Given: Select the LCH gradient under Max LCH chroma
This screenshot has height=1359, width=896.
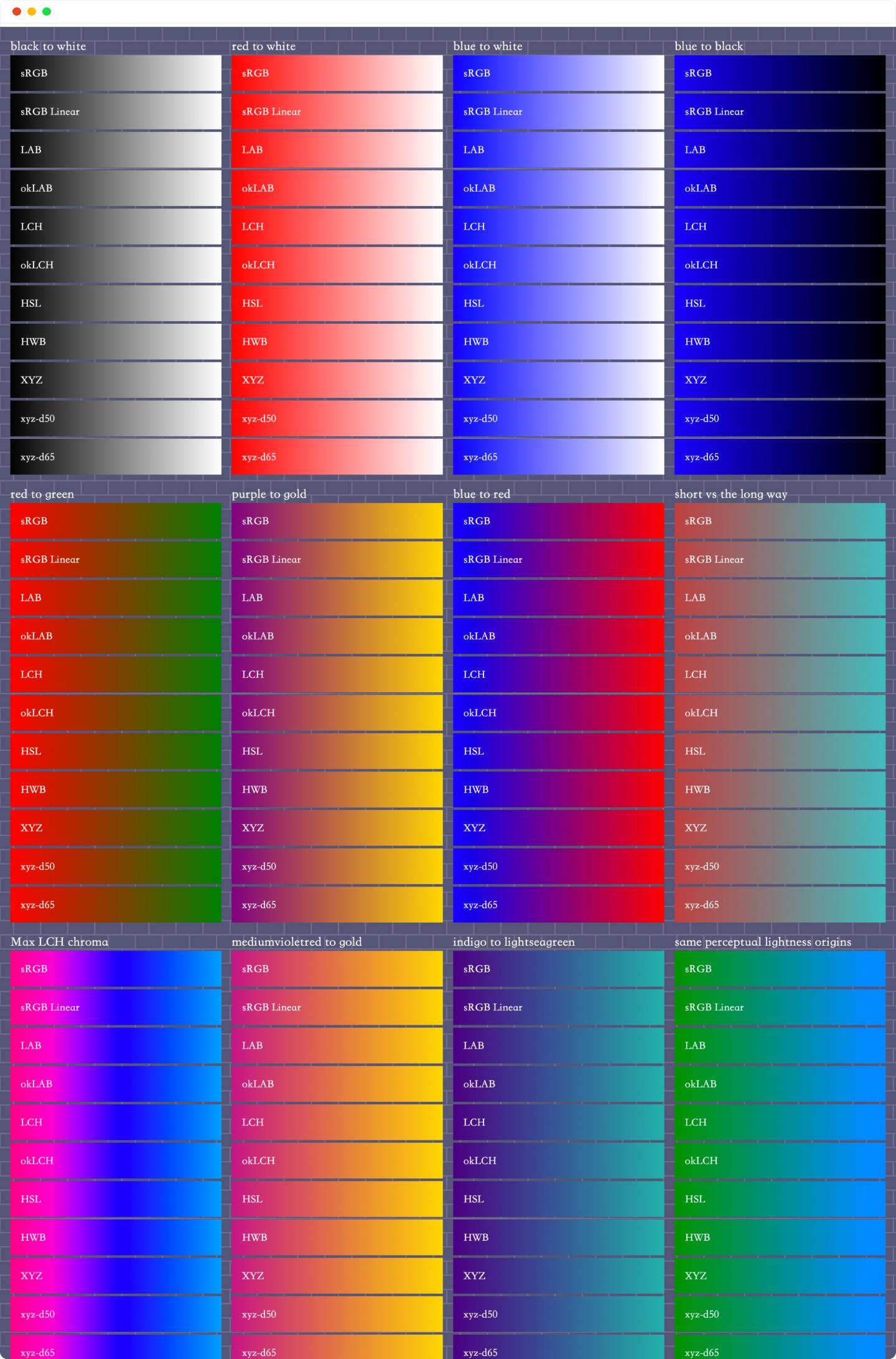Looking at the screenshot, I should [x=116, y=1122].
